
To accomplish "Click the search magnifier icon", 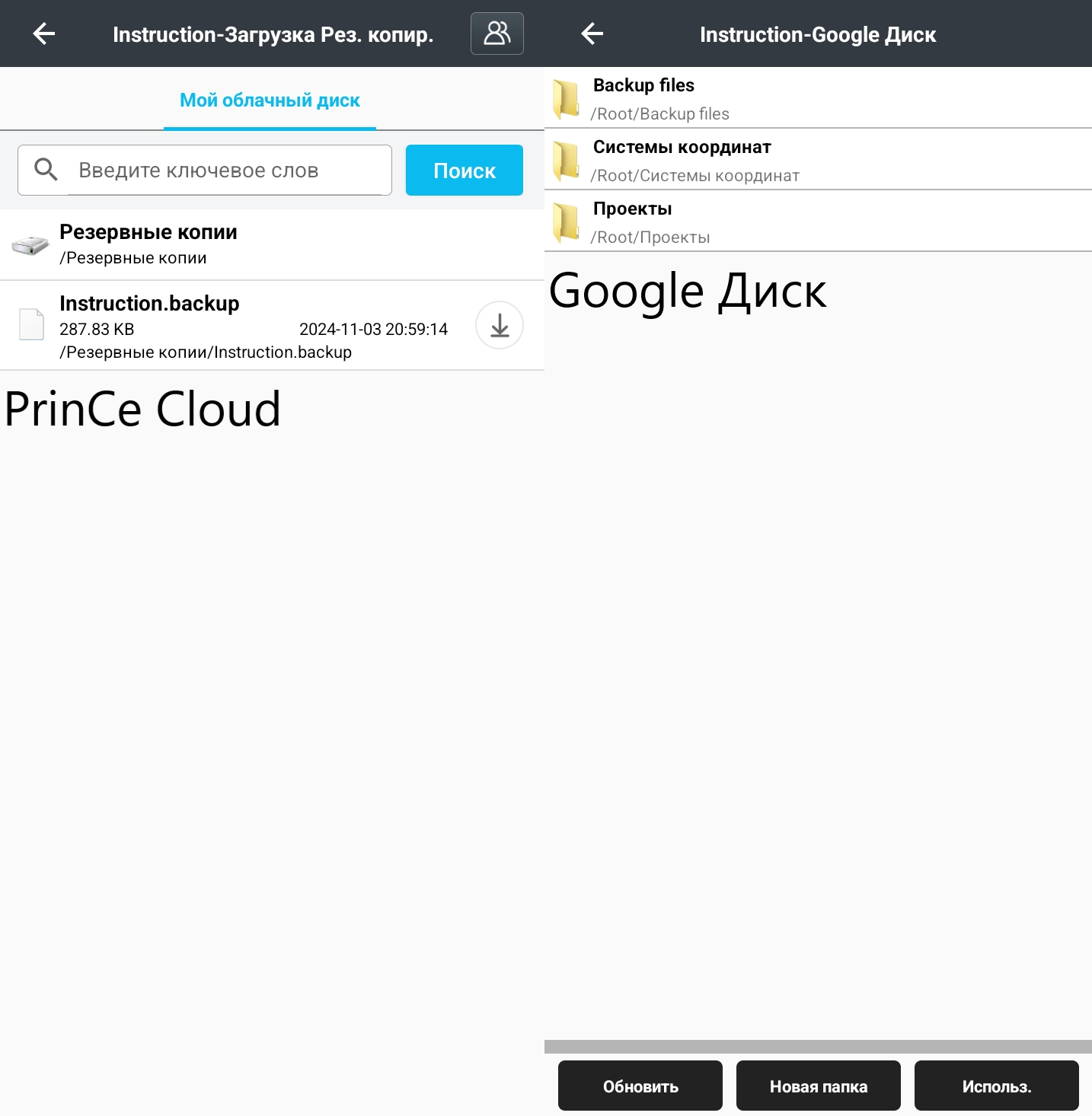I will pyautogui.click(x=46, y=170).
